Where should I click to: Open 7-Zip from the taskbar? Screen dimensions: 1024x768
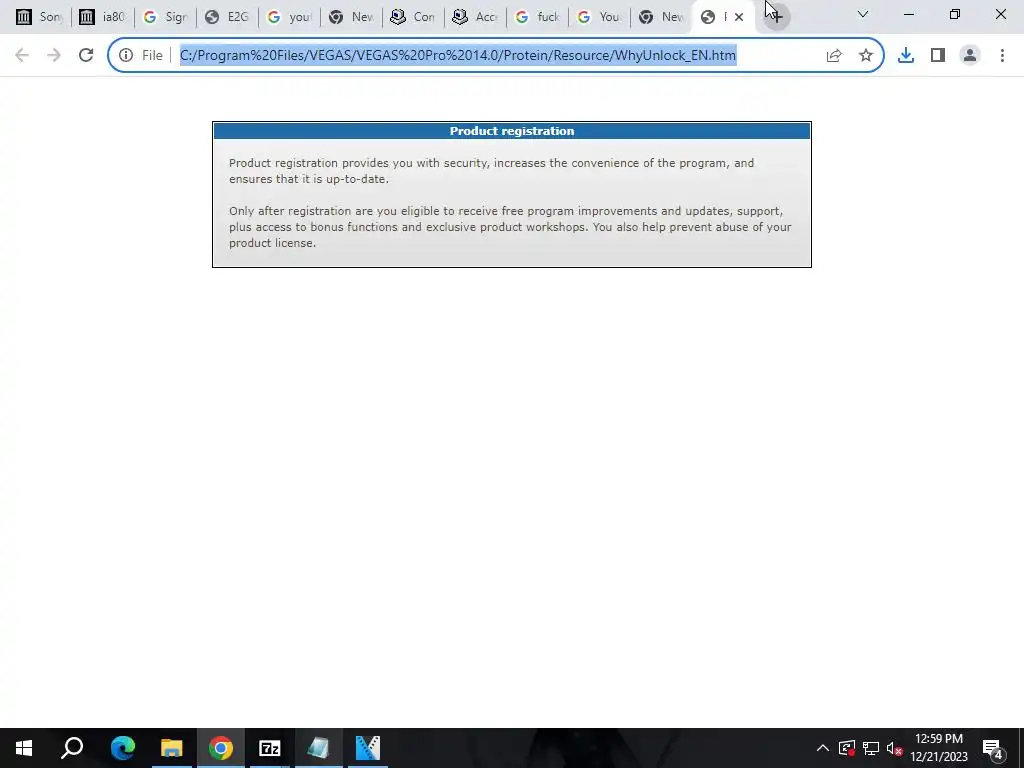(270, 748)
